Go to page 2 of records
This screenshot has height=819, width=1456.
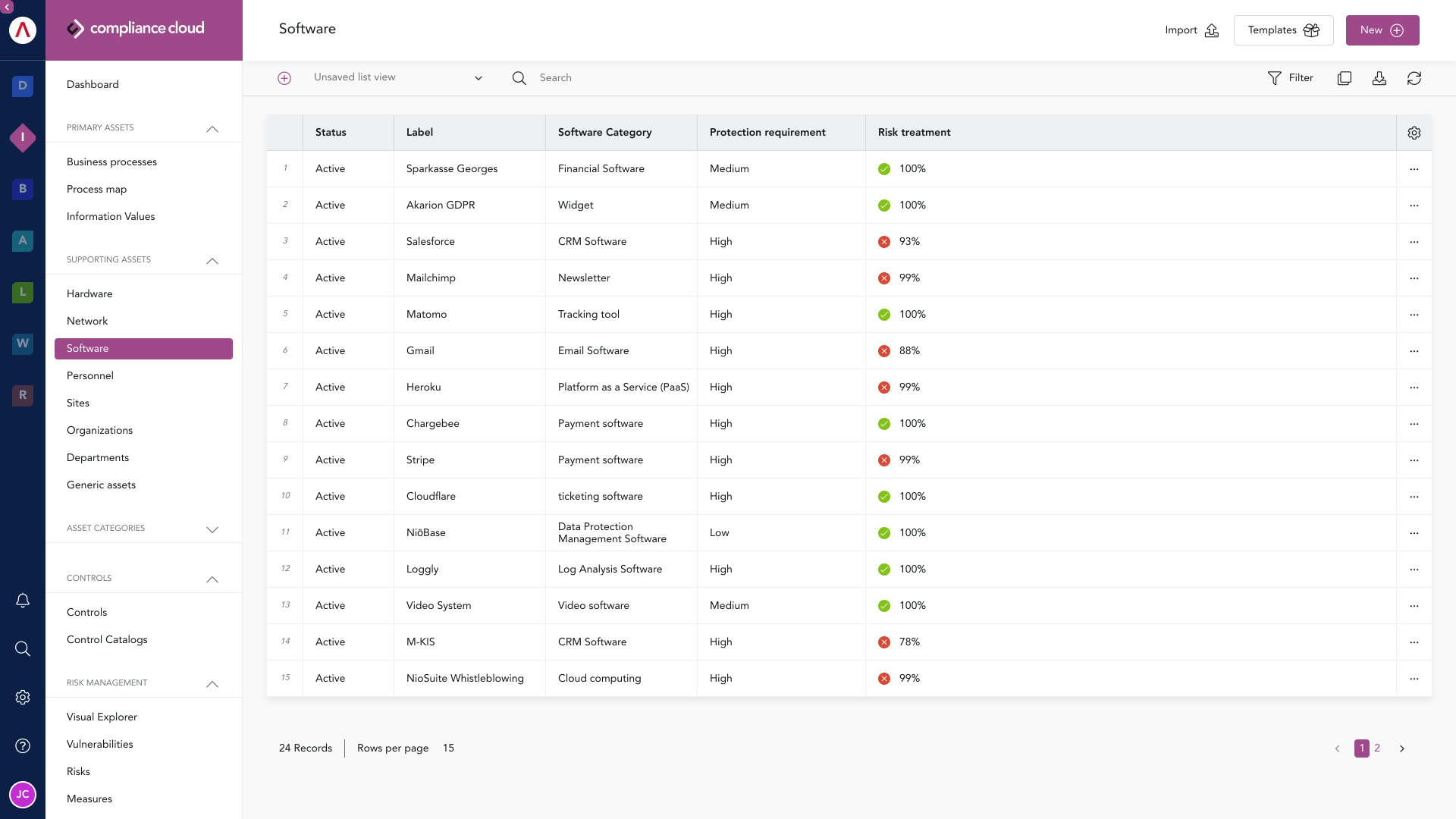1378,748
